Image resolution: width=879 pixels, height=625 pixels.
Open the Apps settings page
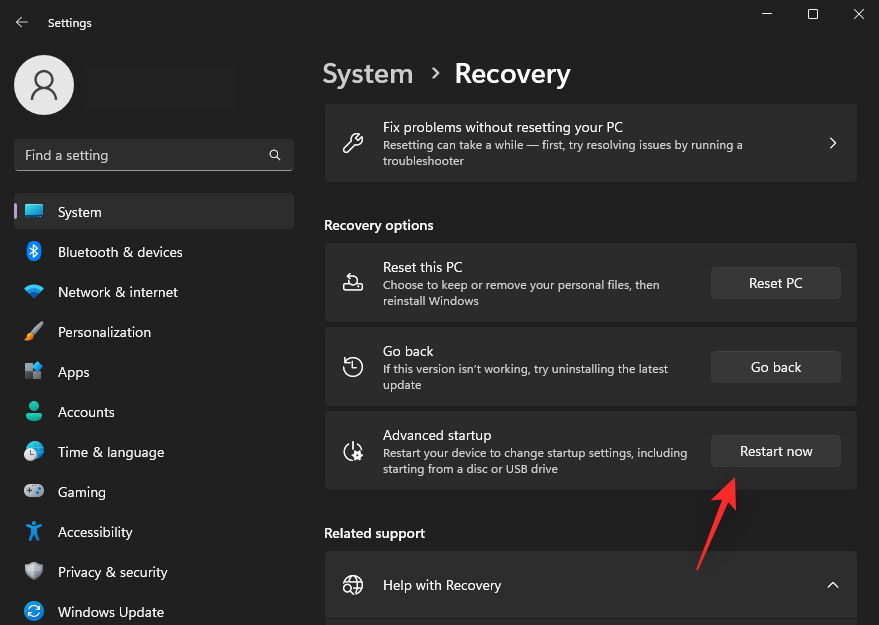(x=73, y=372)
